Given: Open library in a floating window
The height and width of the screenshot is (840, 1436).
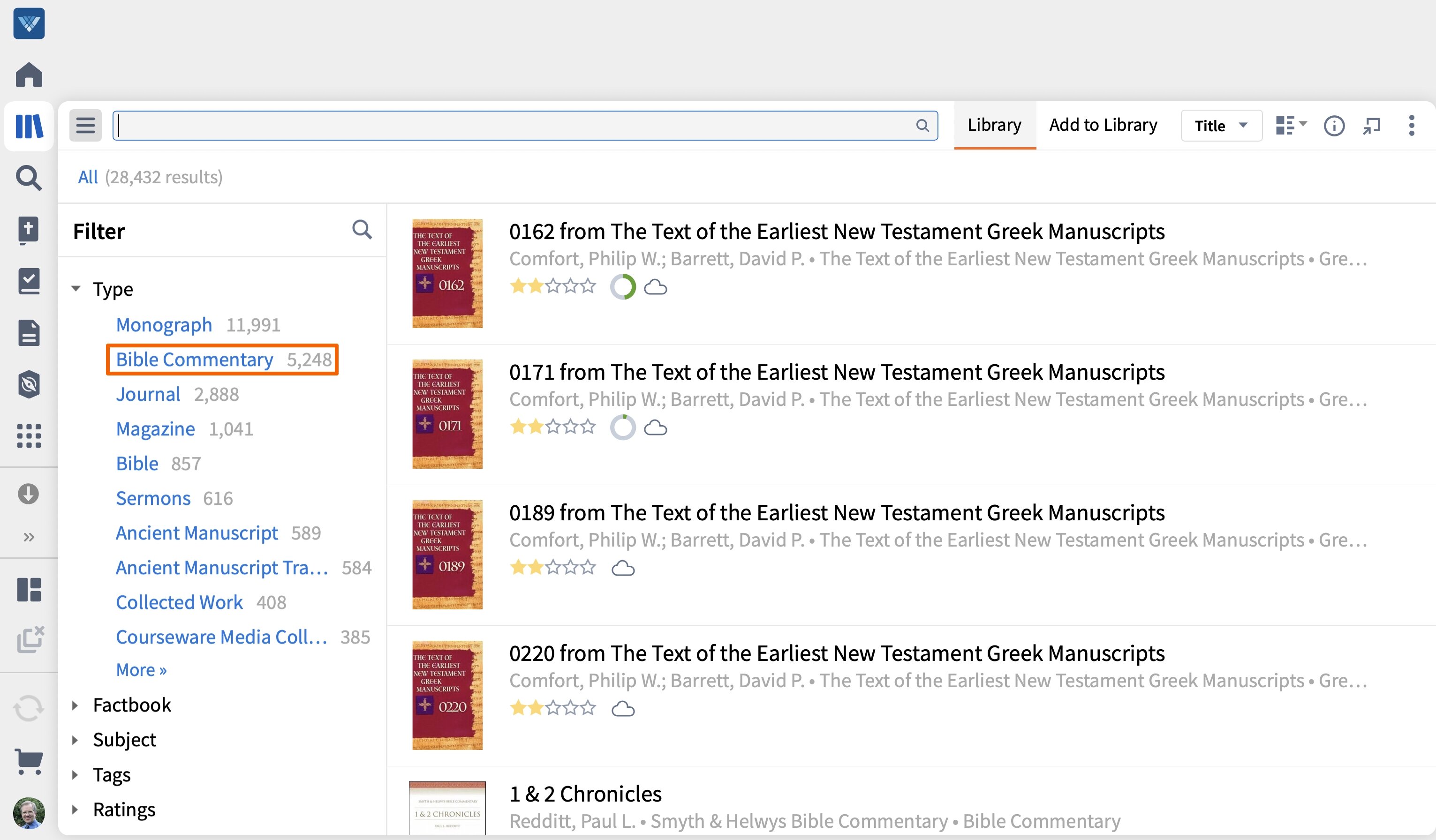Looking at the screenshot, I should 1372,126.
